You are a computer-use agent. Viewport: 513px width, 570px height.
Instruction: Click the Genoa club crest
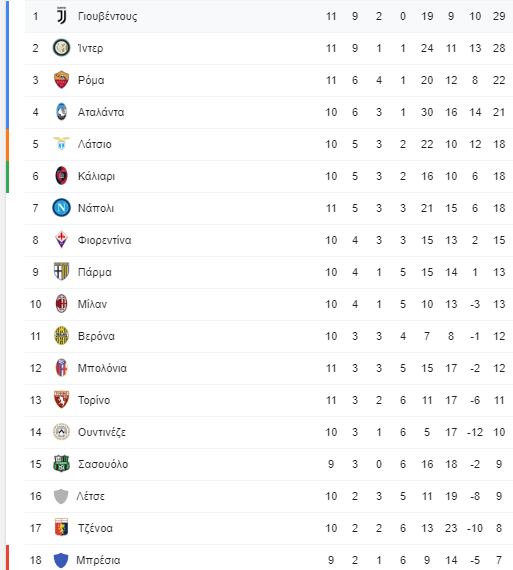click(x=61, y=528)
